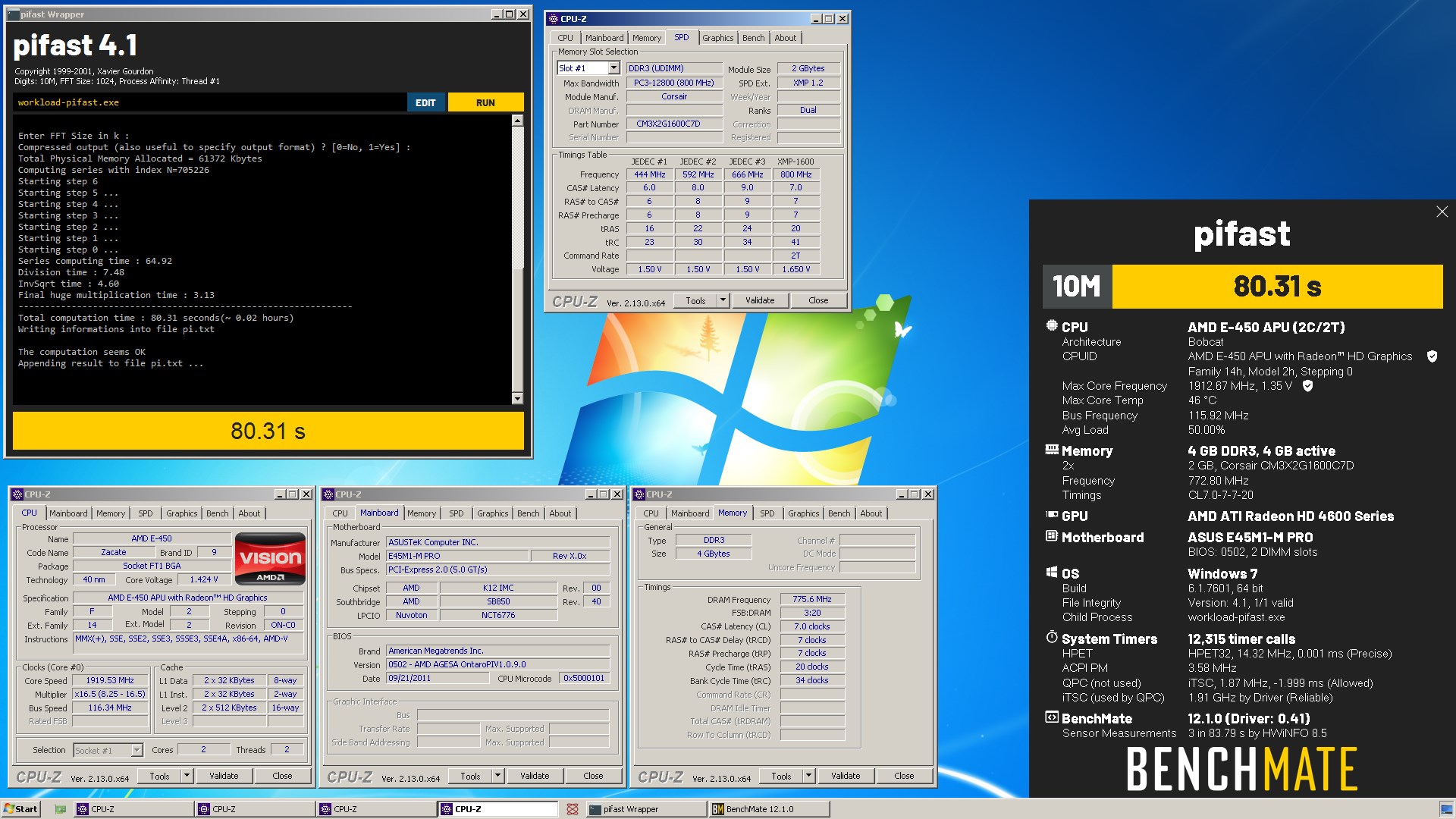Open CPU tab in CPU-Z SPD window
Viewport: 1456px width, 819px height.
pos(566,38)
